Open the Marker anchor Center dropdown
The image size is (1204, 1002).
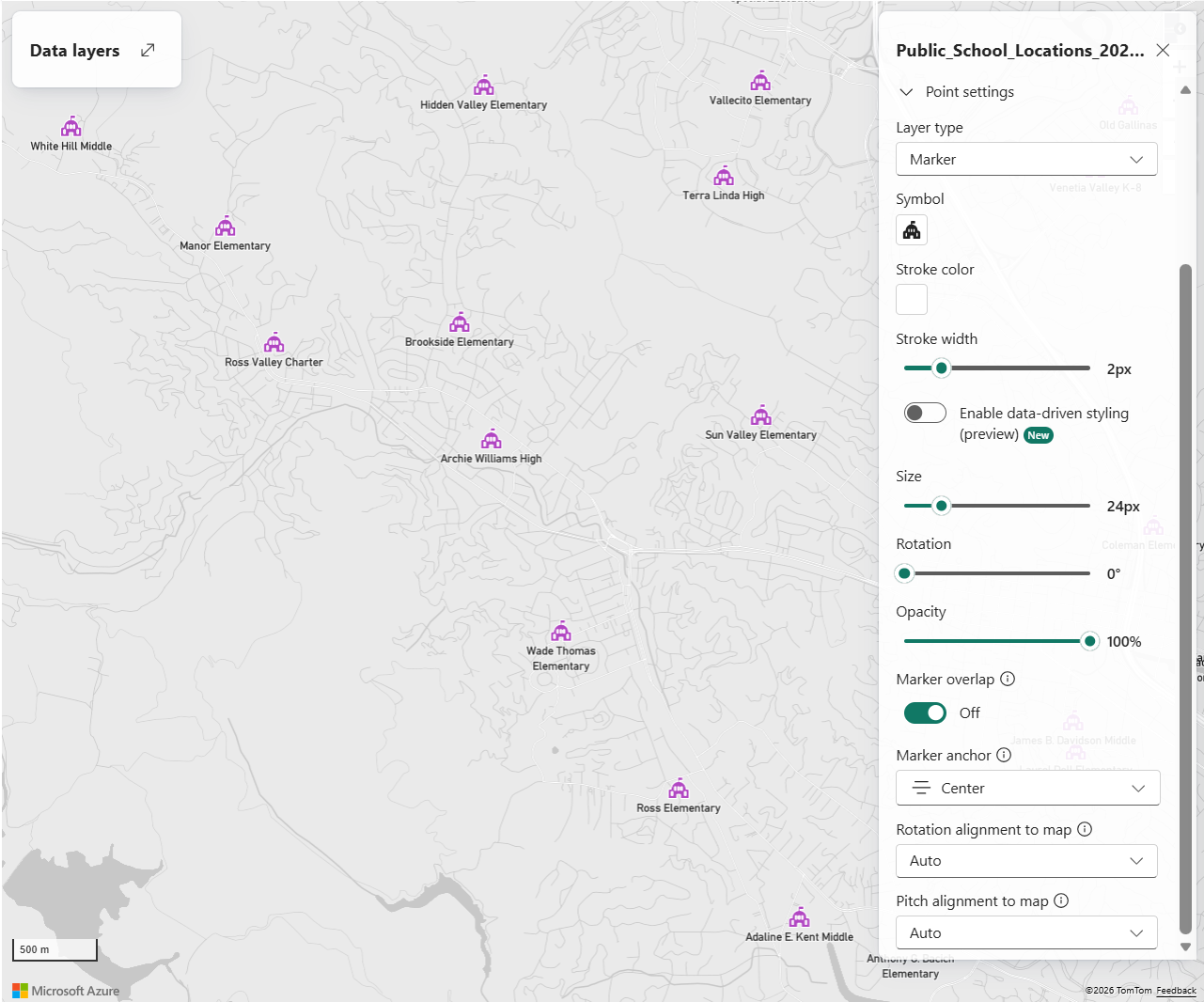coord(1027,789)
